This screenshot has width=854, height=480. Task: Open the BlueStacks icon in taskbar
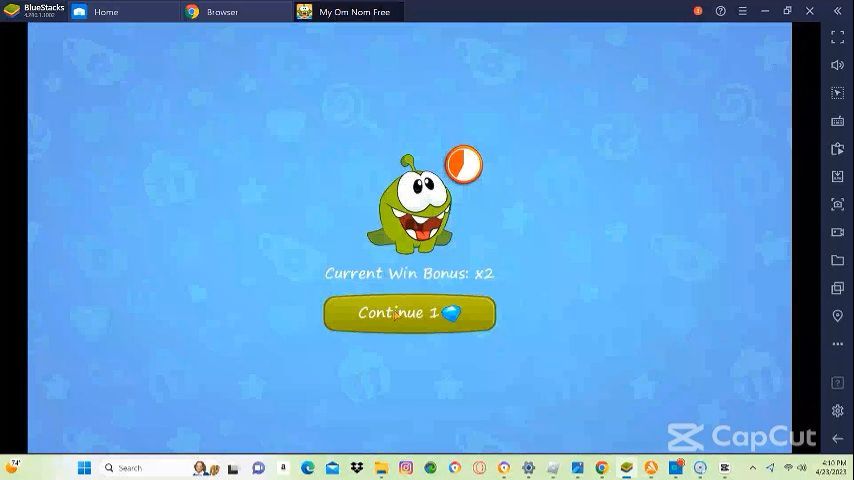[626, 467]
